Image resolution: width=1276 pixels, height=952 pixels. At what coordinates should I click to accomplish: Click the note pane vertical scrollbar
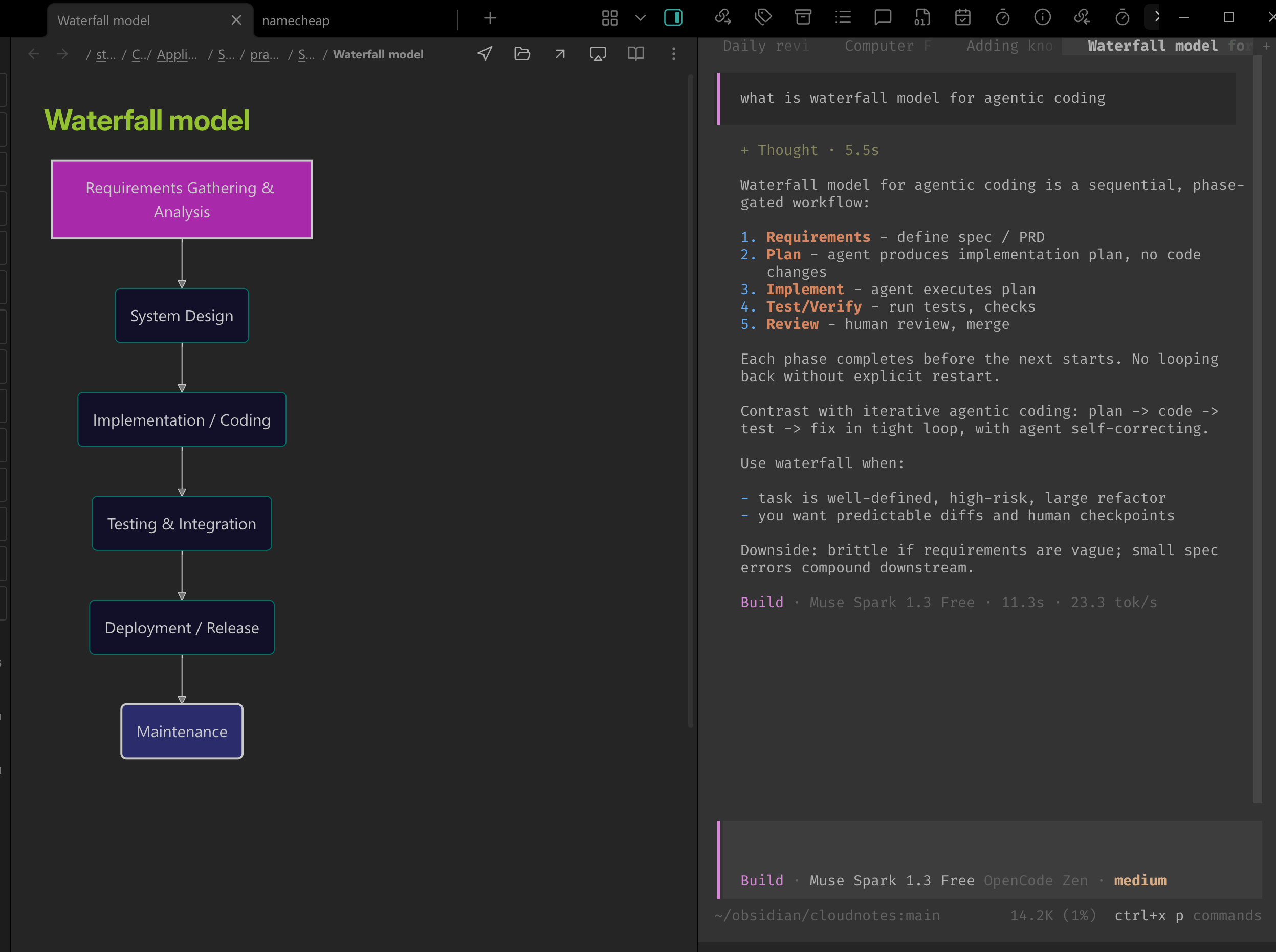(x=690, y=401)
